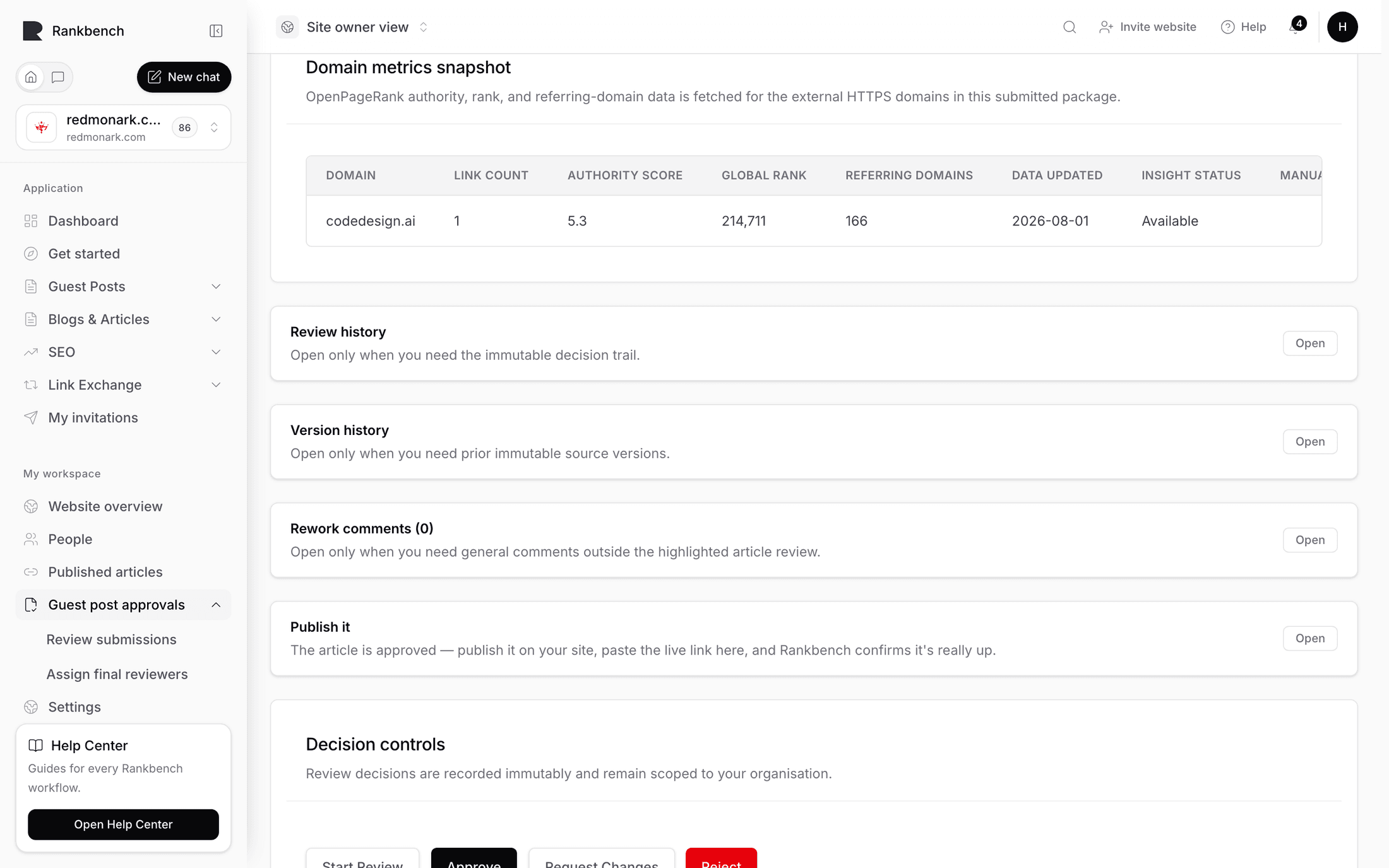Open the notifications bell
This screenshot has width=1389, height=868.
click(x=1296, y=27)
